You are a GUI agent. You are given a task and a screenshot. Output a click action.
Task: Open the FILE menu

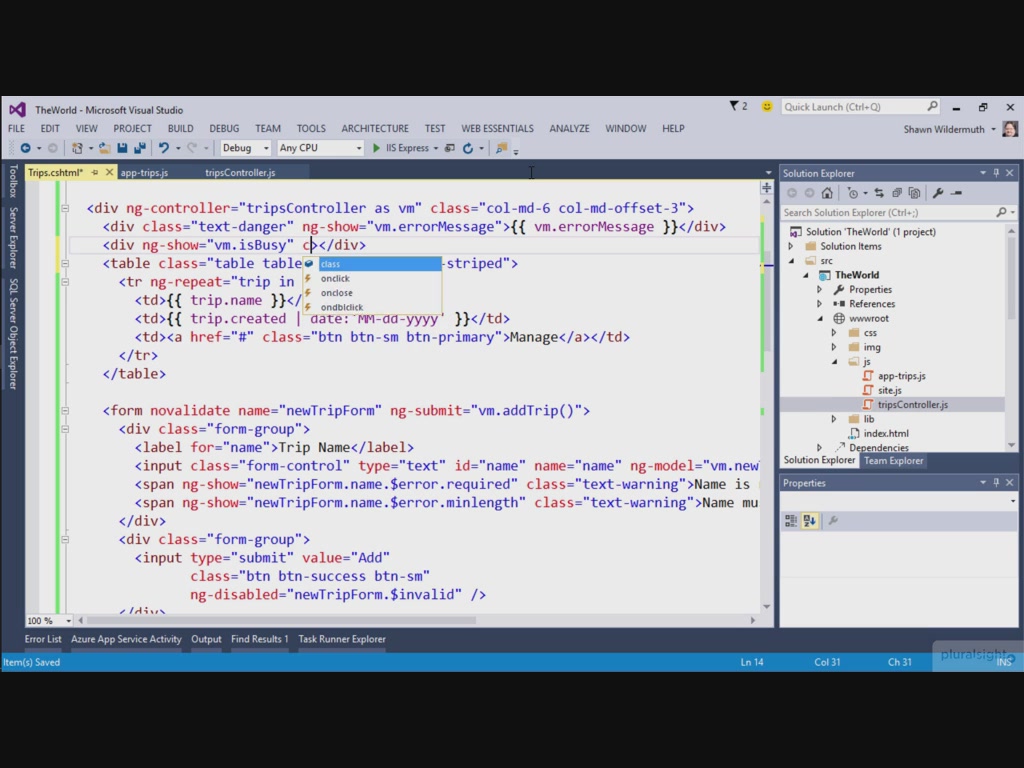click(x=16, y=129)
